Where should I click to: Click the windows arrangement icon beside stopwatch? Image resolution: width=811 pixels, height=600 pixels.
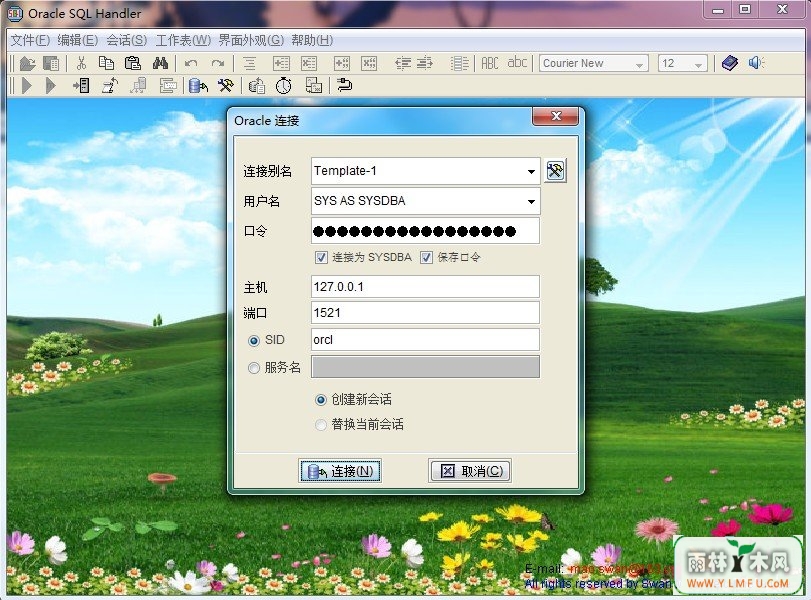pos(313,85)
